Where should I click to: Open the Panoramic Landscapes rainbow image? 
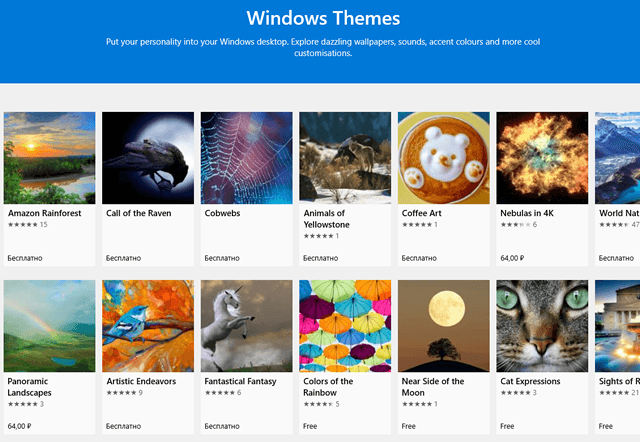49,326
